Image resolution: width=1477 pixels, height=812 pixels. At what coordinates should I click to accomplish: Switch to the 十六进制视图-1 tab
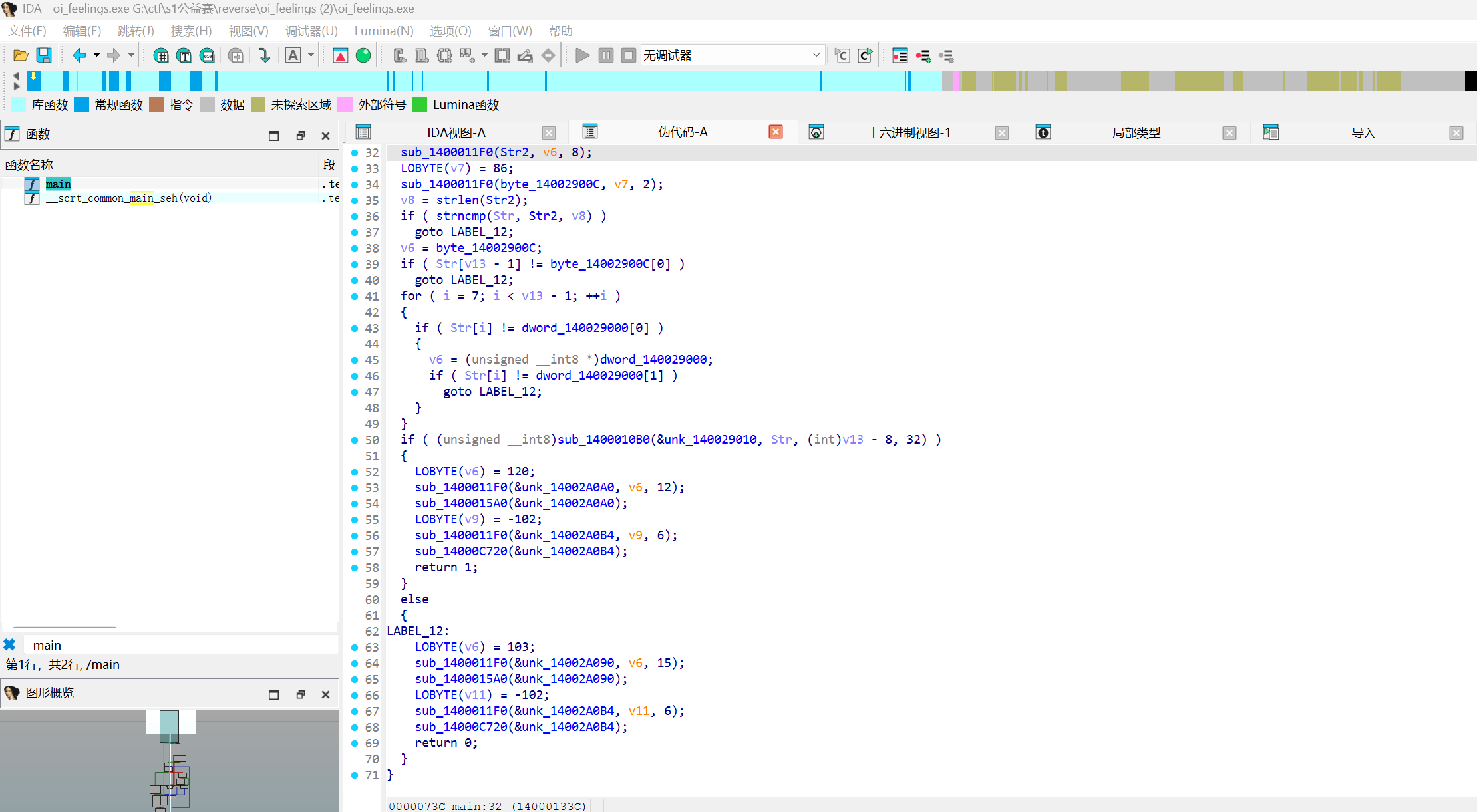coord(909,132)
